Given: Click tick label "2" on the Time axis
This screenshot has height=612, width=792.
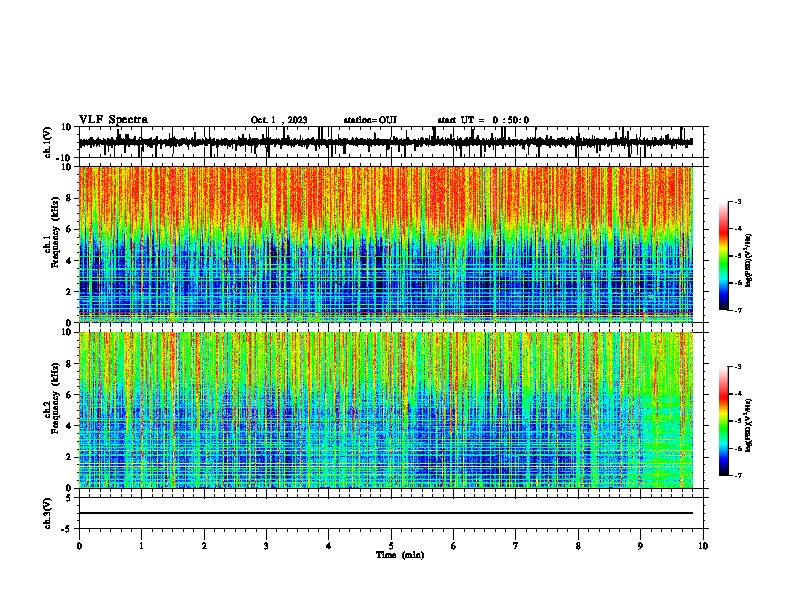Looking at the screenshot, I should pyautogui.click(x=204, y=546).
